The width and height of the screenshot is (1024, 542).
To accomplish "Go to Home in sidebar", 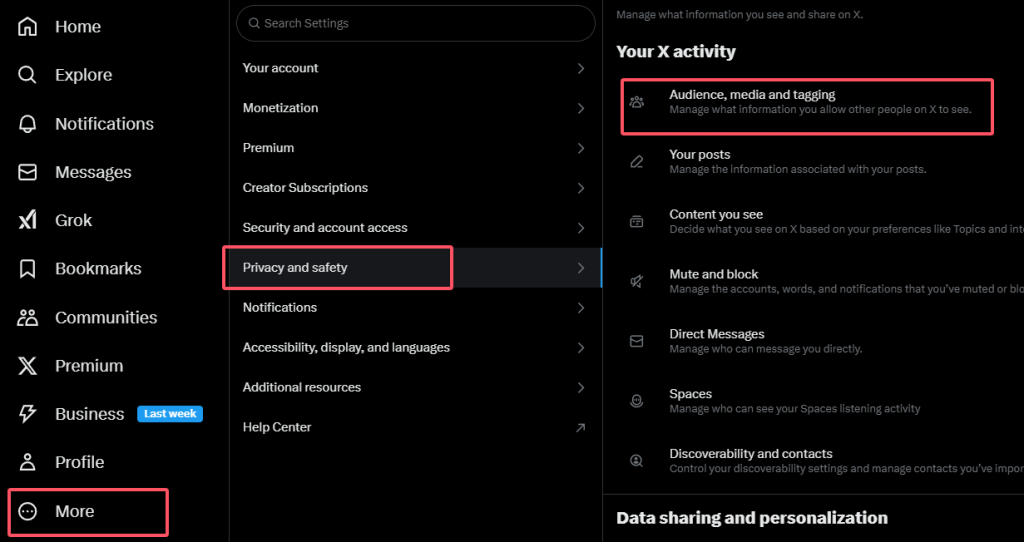I will point(78,27).
